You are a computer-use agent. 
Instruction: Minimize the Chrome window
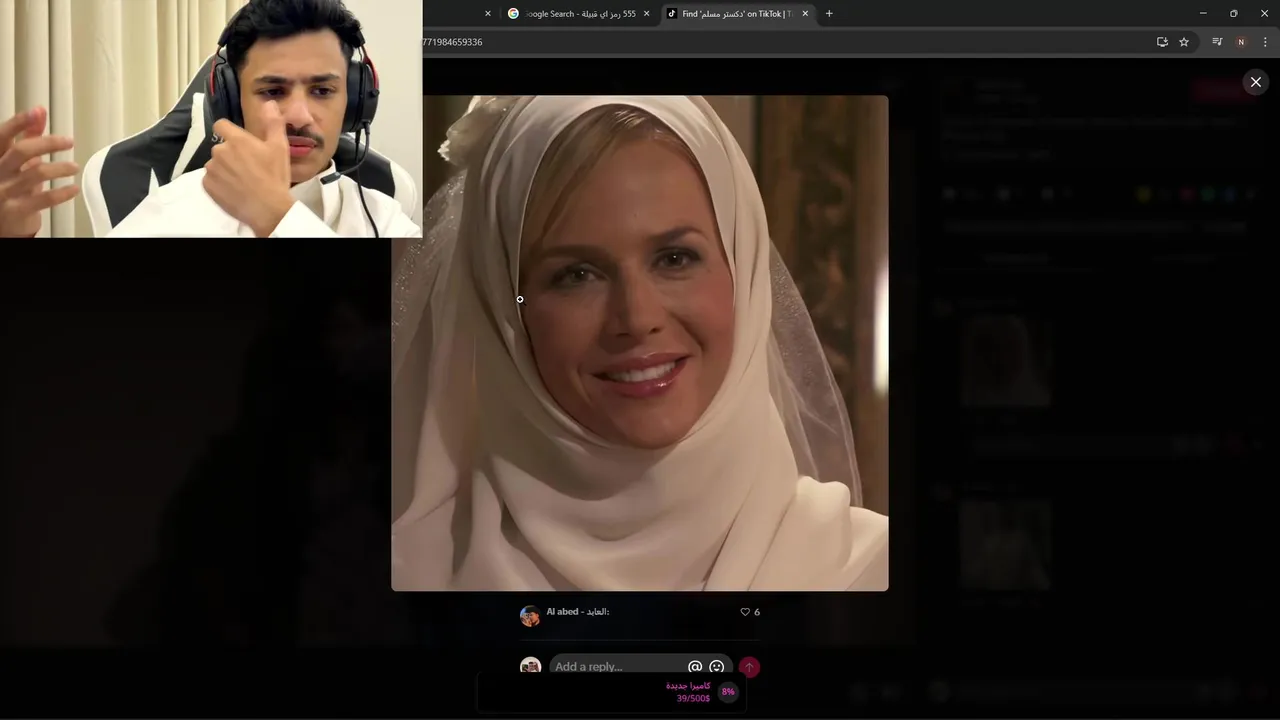point(1203,14)
